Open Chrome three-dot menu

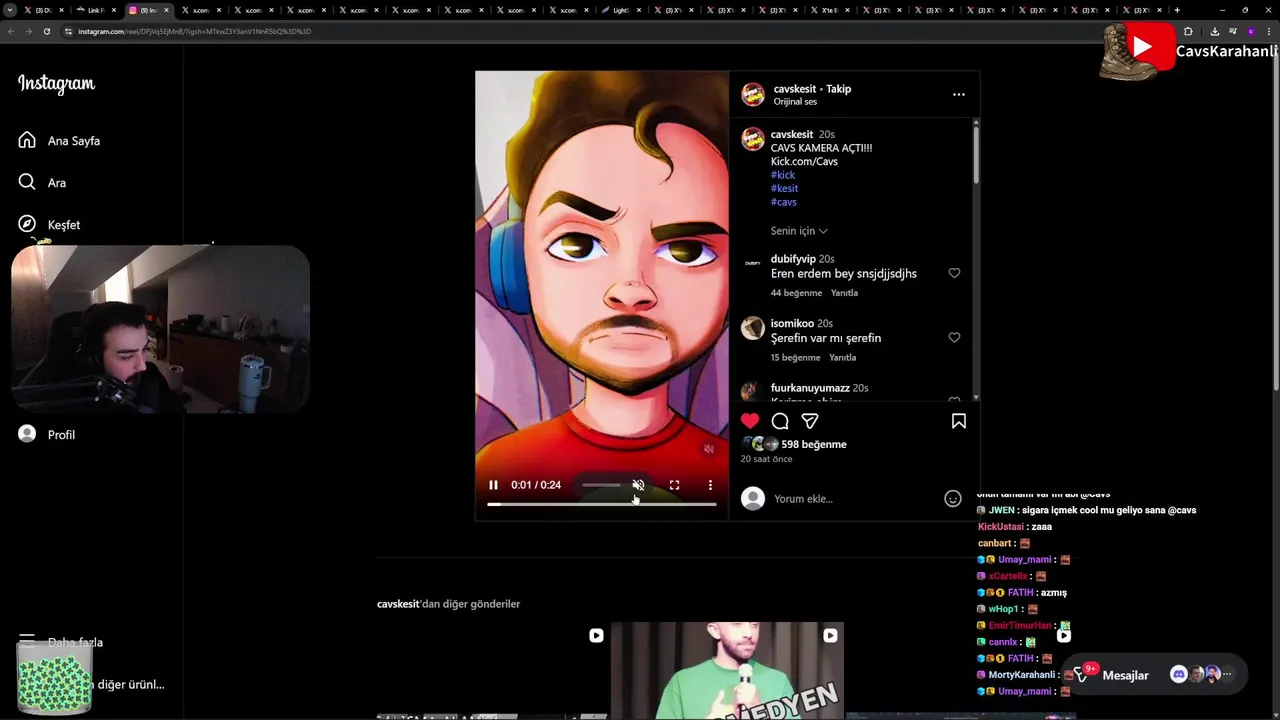pos(1269,31)
